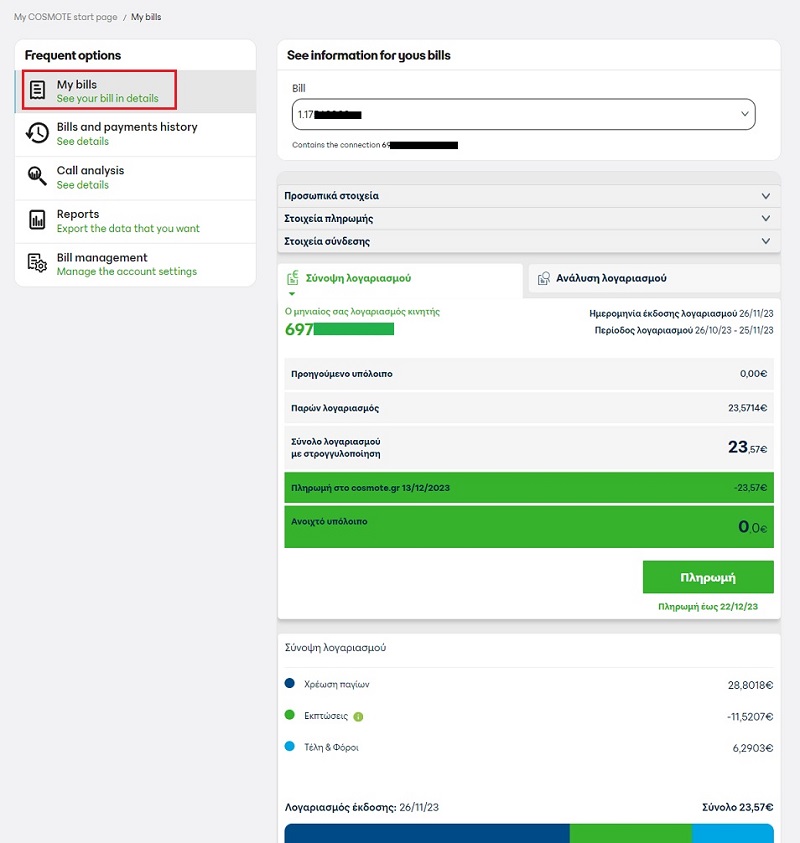The width and height of the screenshot is (800, 843).
Task: Click the Σύνοψη λογαριασμού tab icon
Action: pos(293,278)
